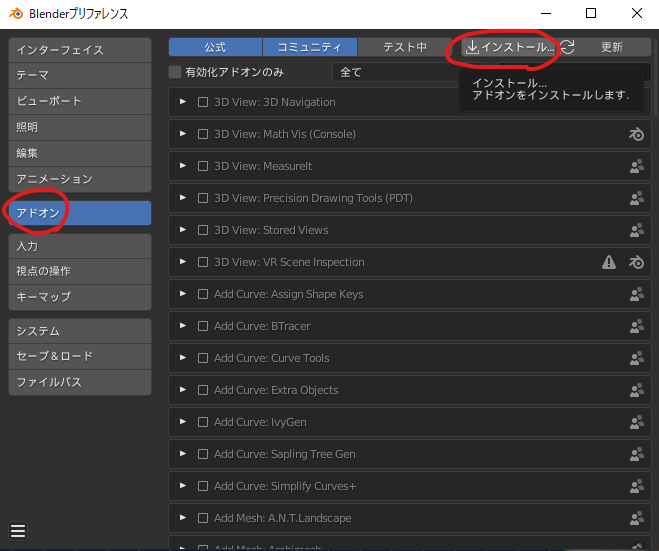Click community icon on A.N.T.Landscape row

tap(636, 518)
